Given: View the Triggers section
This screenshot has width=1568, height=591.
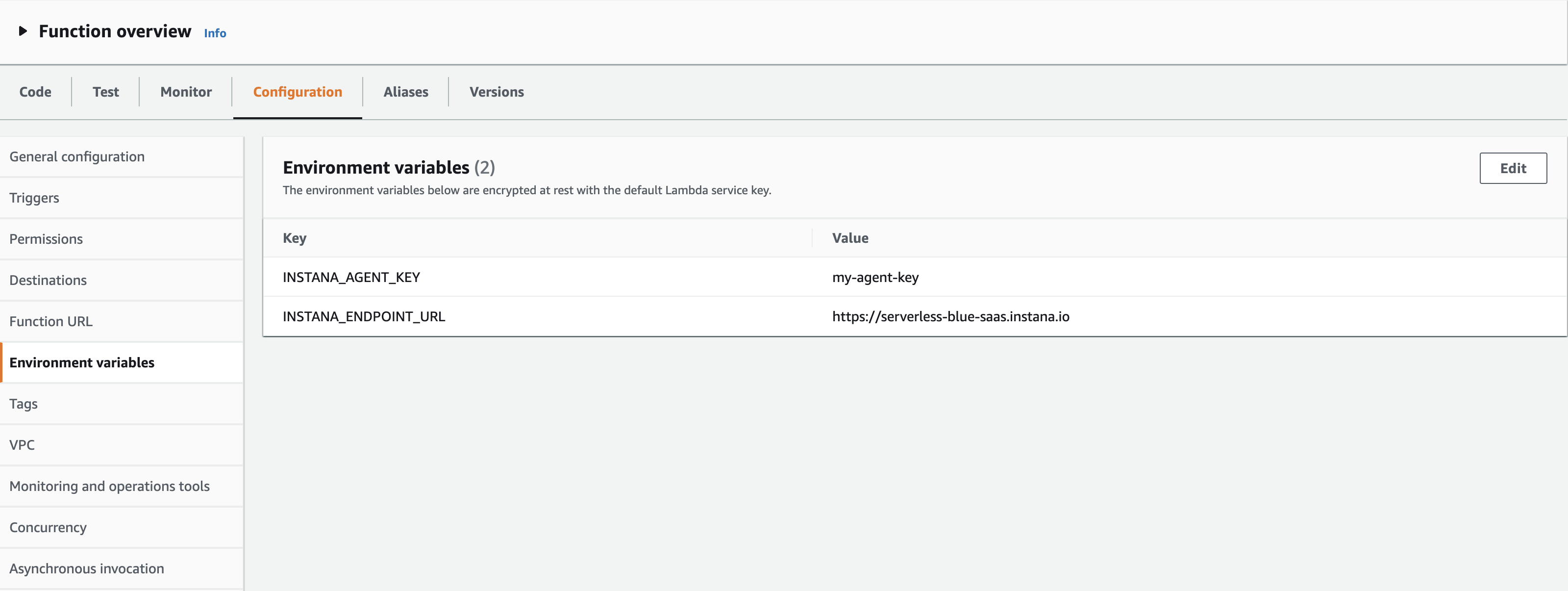Looking at the screenshot, I should (x=34, y=197).
